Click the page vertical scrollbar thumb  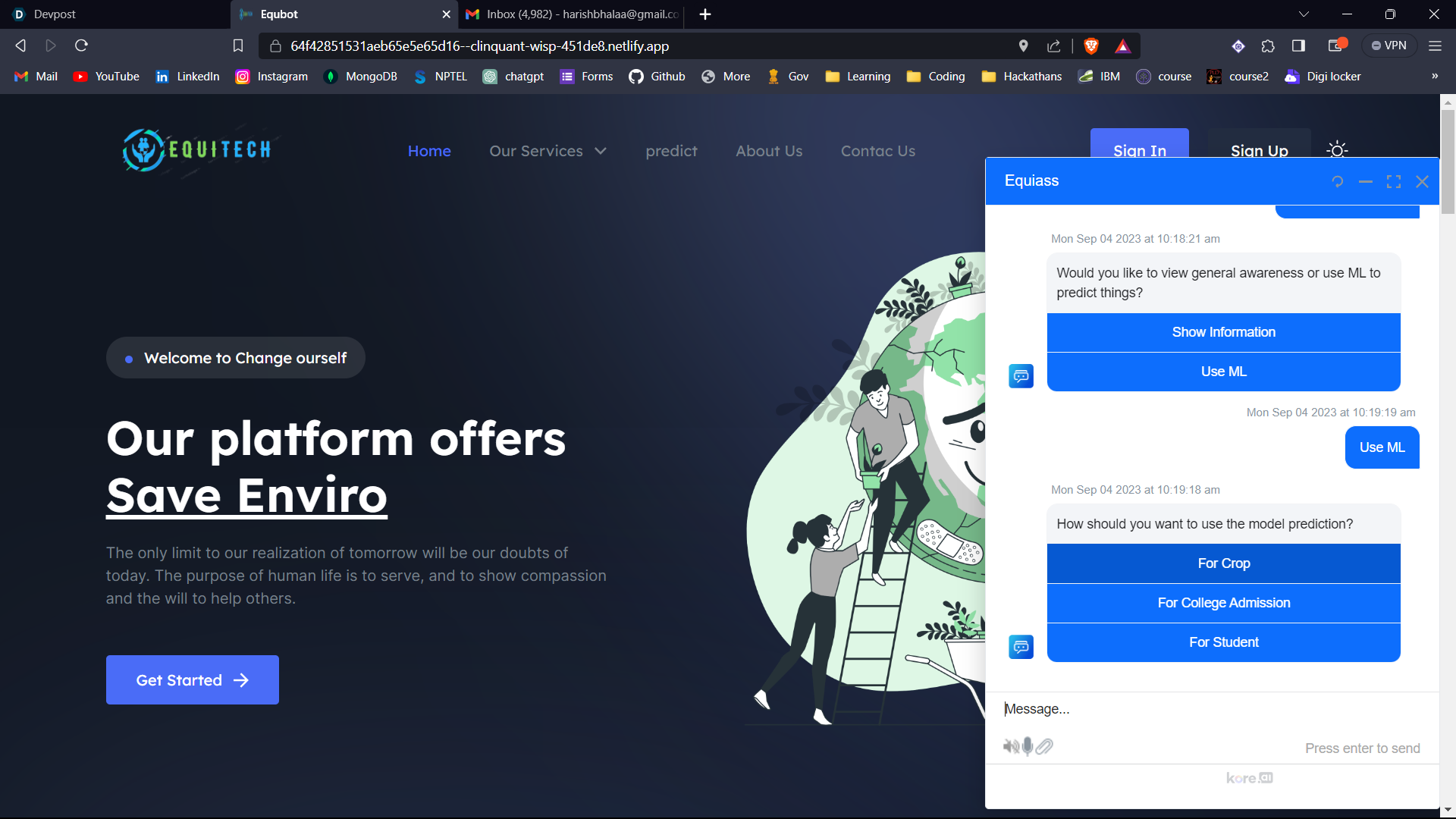pyautogui.click(x=1448, y=163)
